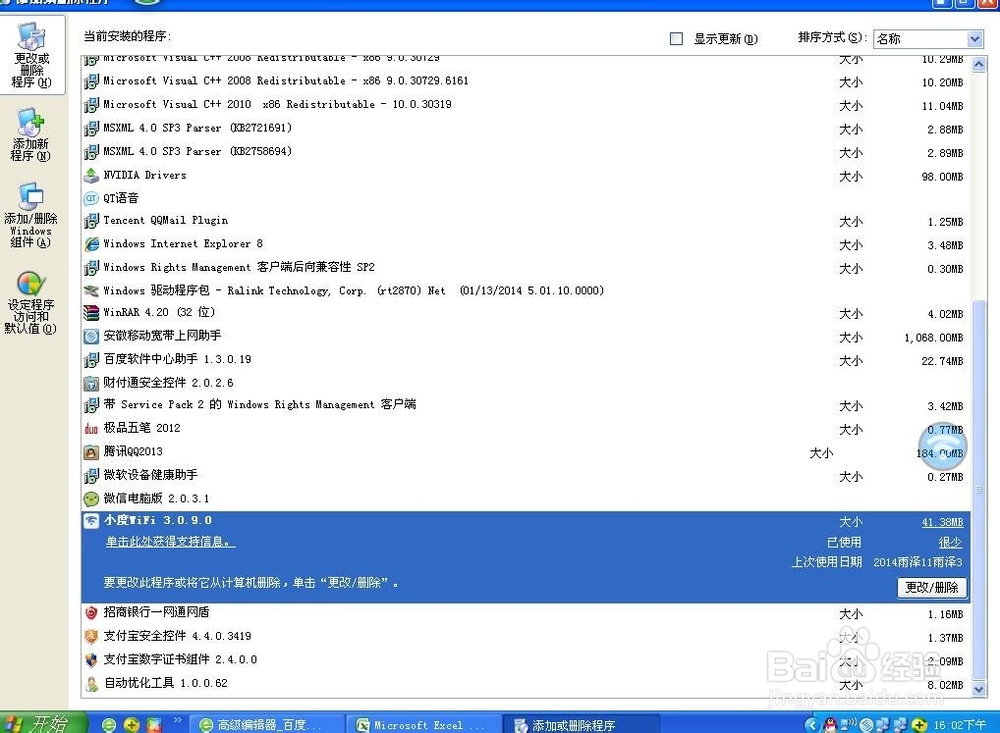Select 自动优化工具 icon
The width and height of the screenshot is (1000, 733).
click(91, 684)
